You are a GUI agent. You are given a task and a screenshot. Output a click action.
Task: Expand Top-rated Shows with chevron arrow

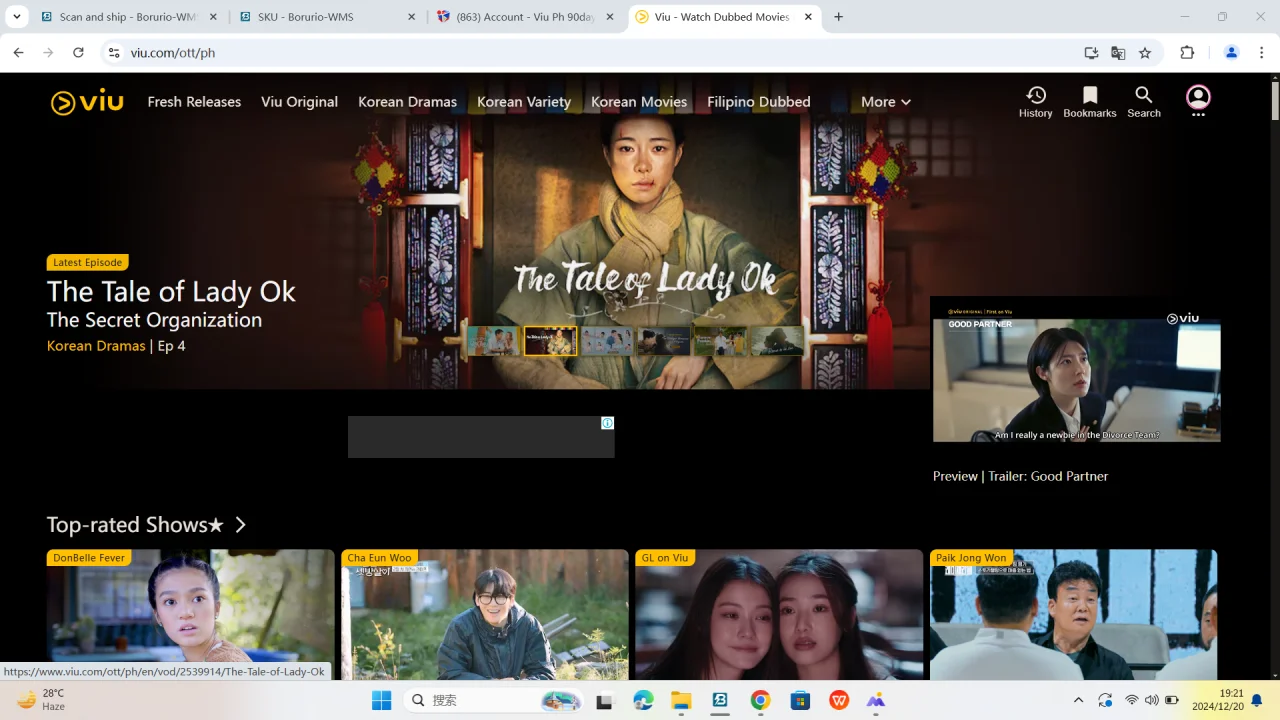tap(240, 525)
